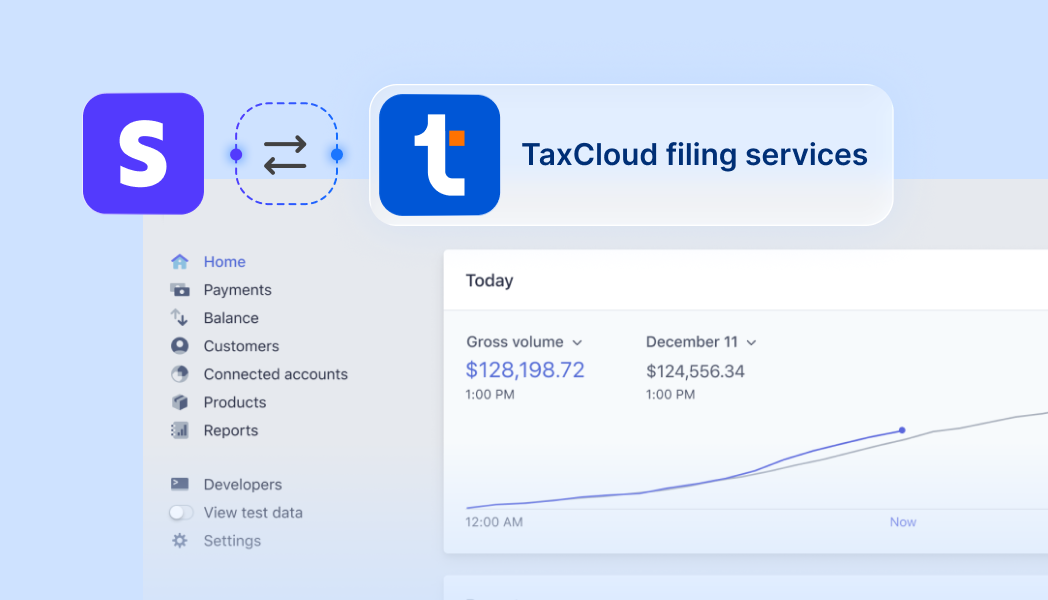
Task: Click the Products box icon
Action: [179, 402]
